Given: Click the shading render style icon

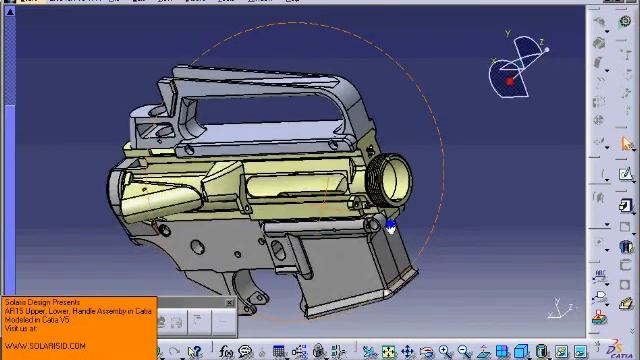Looking at the screenshot, I should click(x=541, y=351).
